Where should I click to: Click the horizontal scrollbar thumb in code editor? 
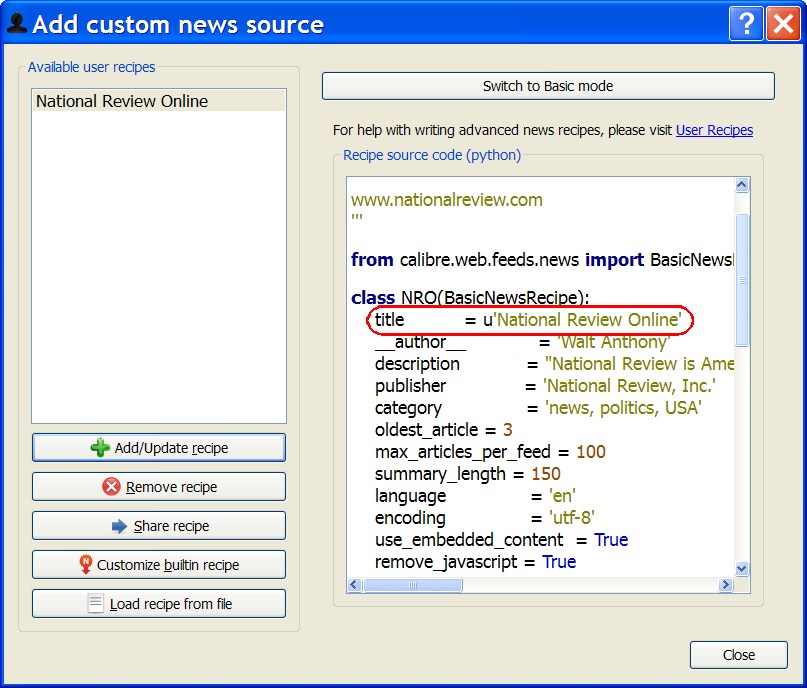pos(413,585)
